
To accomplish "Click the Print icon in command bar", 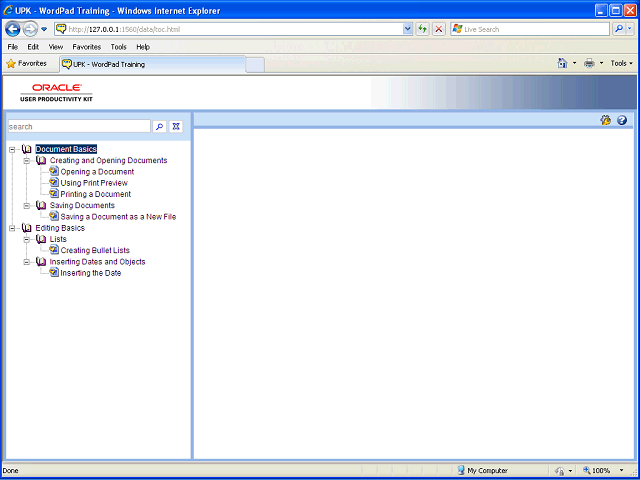I will [x=589, y=63].
